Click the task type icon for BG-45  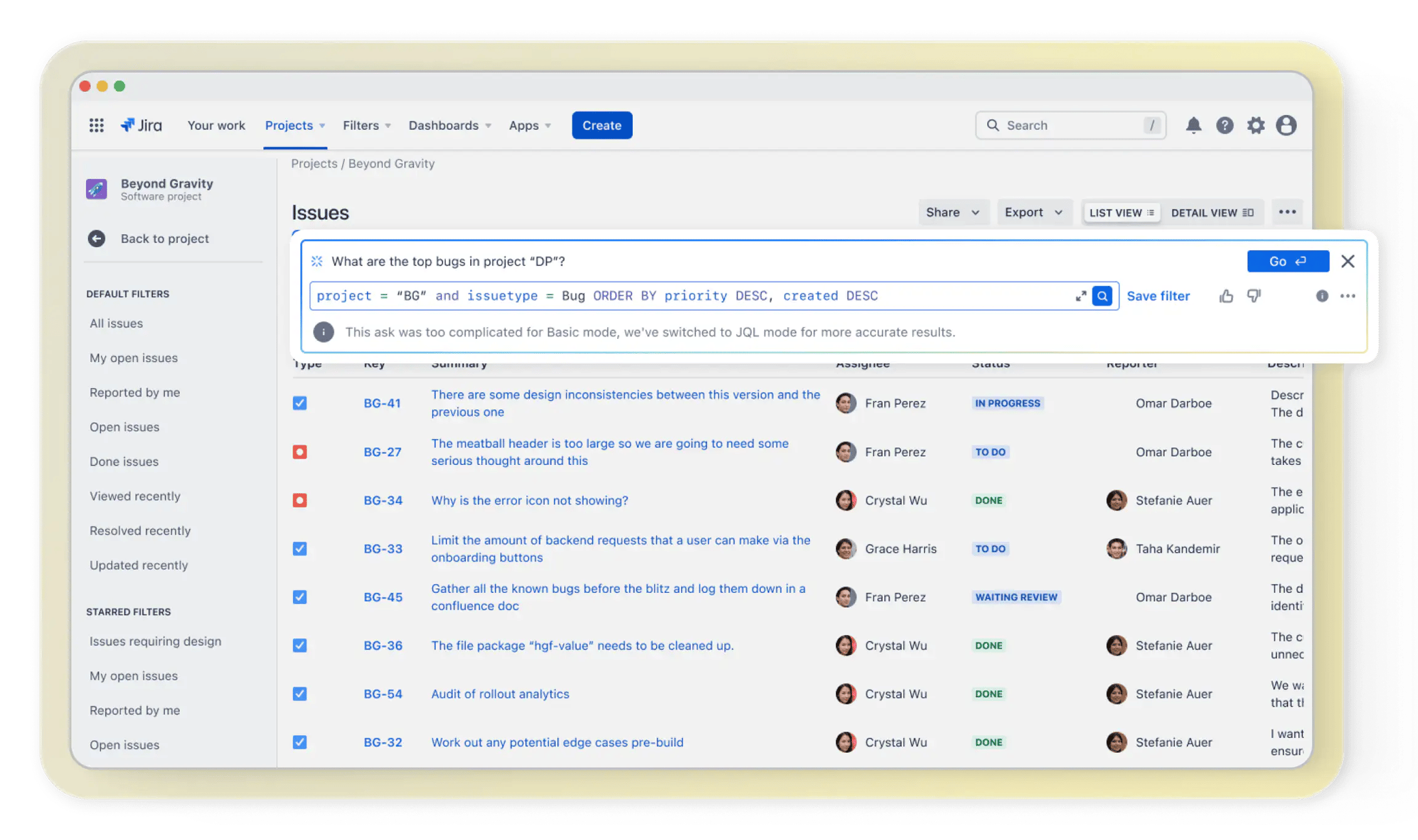coord(300,597)
